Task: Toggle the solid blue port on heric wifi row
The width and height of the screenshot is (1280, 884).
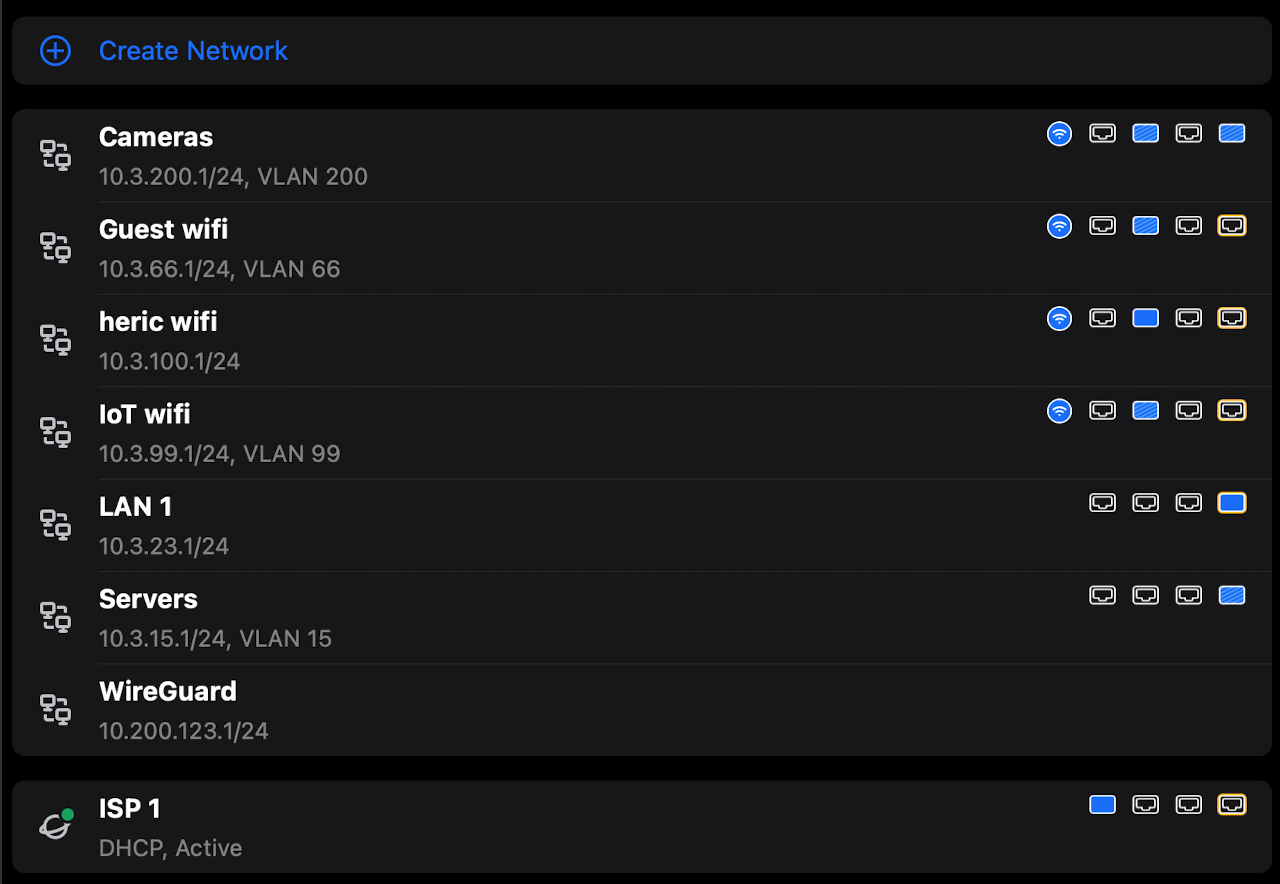Action: [1145, 318]
